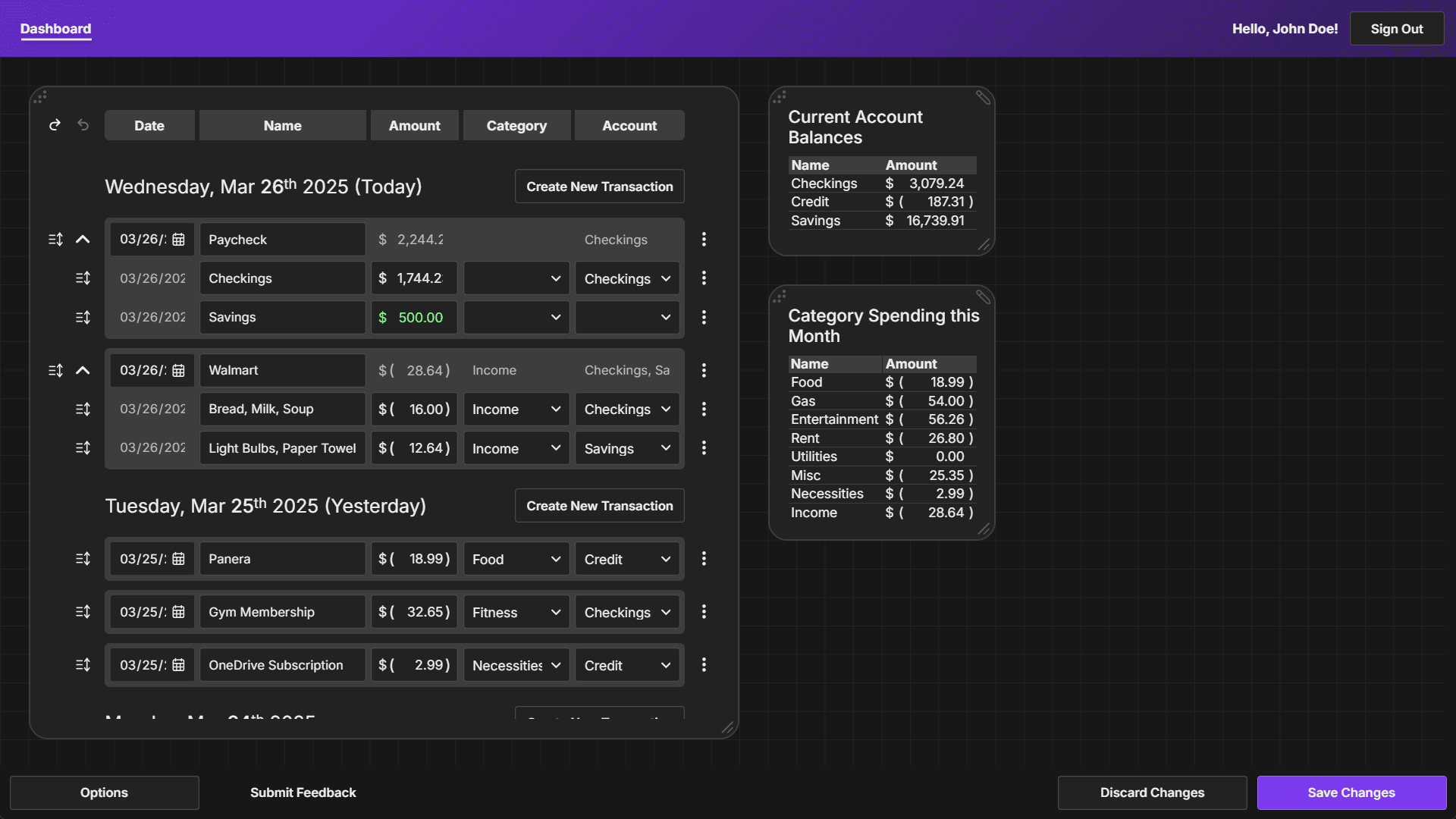Open three-dot menu for Bread, Milk, Soup

point(704,409)
